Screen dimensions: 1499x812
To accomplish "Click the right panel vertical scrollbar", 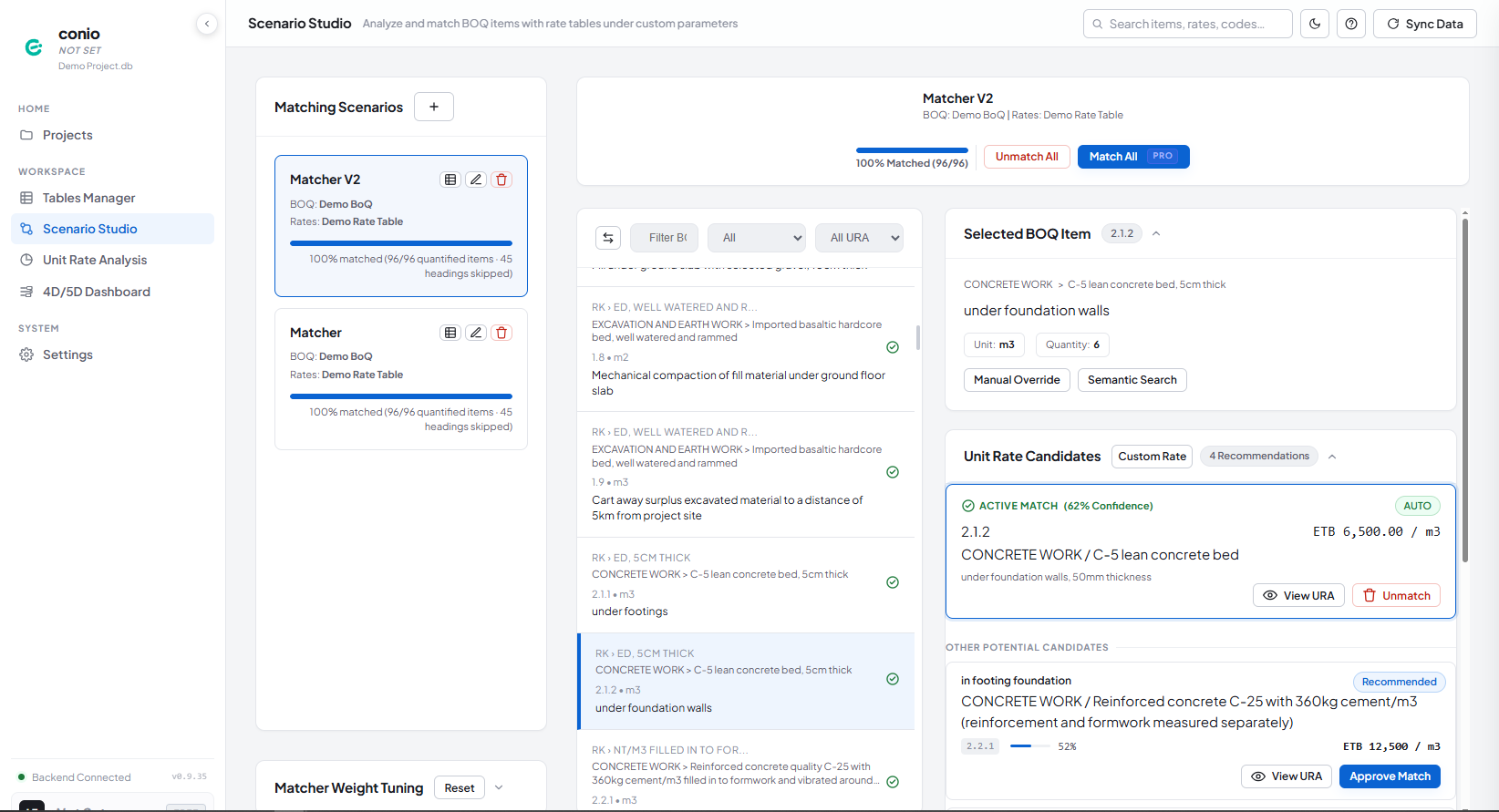I will click(1465, 392).
